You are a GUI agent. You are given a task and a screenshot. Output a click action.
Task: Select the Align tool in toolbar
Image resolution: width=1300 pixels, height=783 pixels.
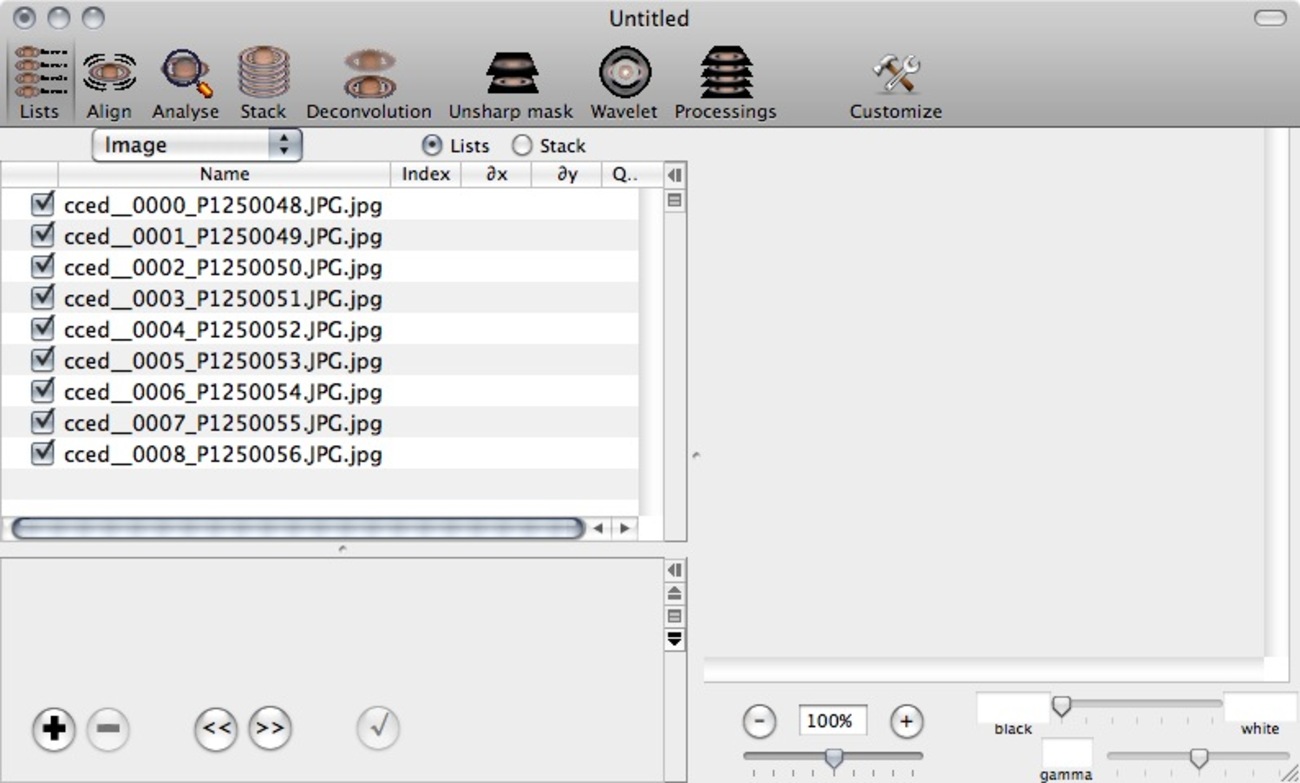tap(109, 83)
